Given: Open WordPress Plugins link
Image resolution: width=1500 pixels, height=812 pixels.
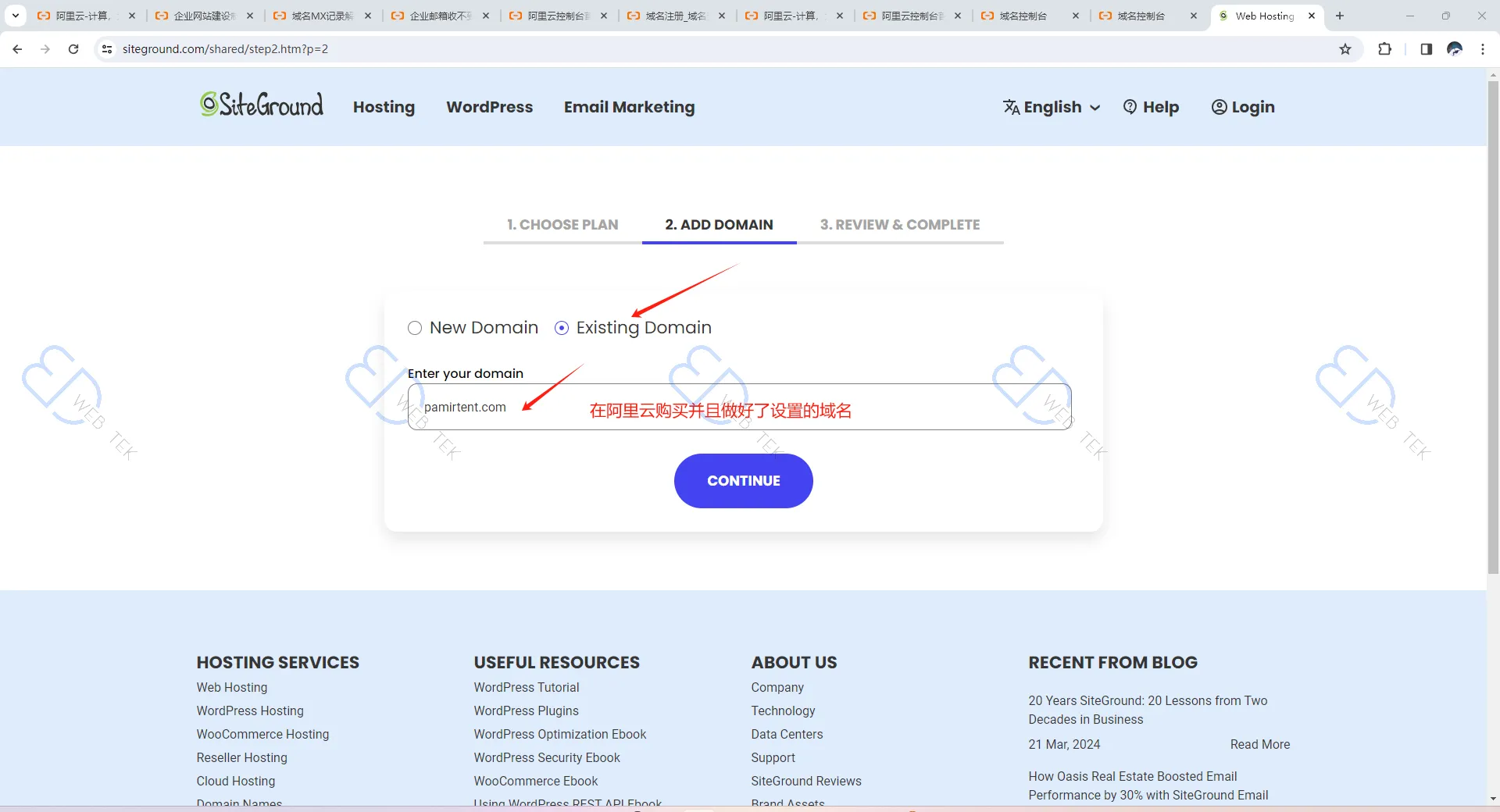Looking at the screenshot, I should (527, 711).
